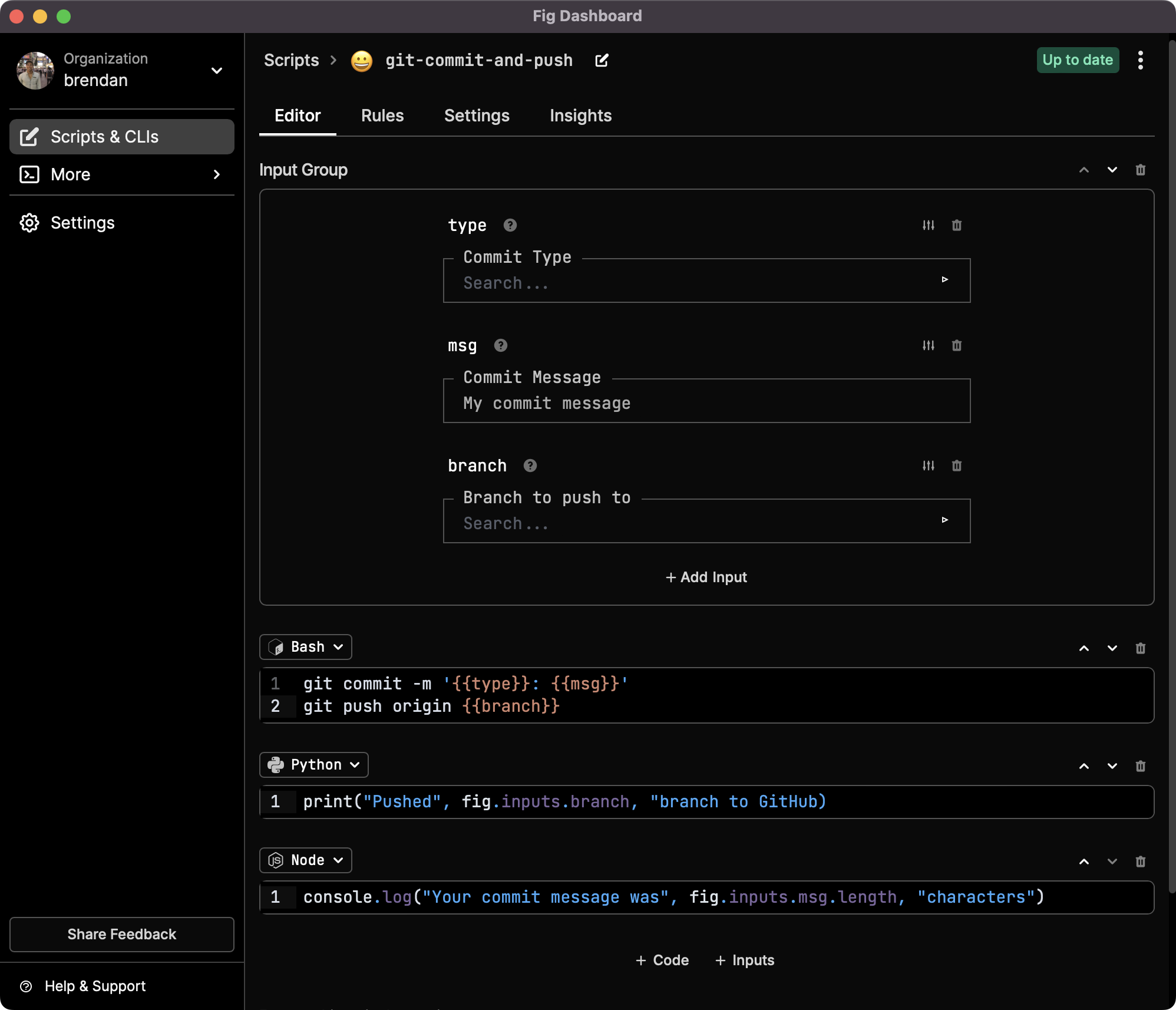This screenshot has width=1176, height=1010.
Task: Click the Add Input button
Action: pyautogui.click(x=706, y=577)
